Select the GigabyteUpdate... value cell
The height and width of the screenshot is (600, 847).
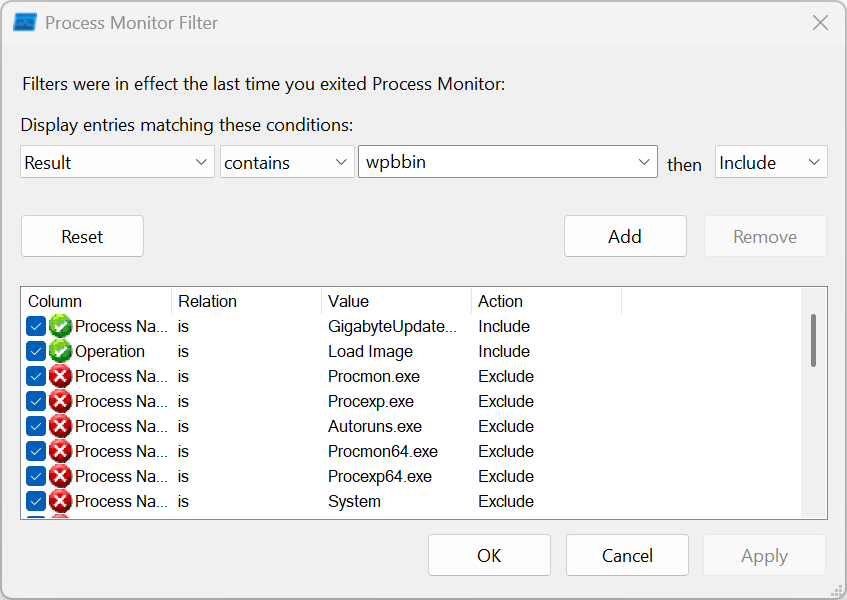[392, 326]
